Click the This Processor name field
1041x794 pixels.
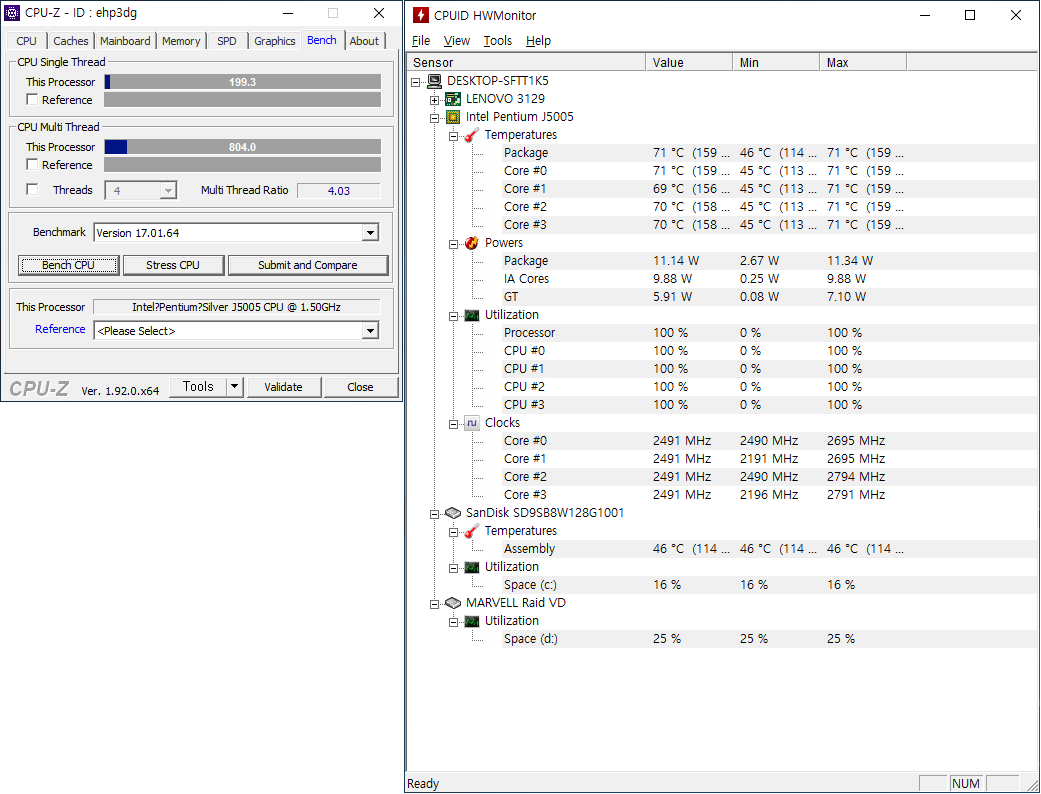236,307
